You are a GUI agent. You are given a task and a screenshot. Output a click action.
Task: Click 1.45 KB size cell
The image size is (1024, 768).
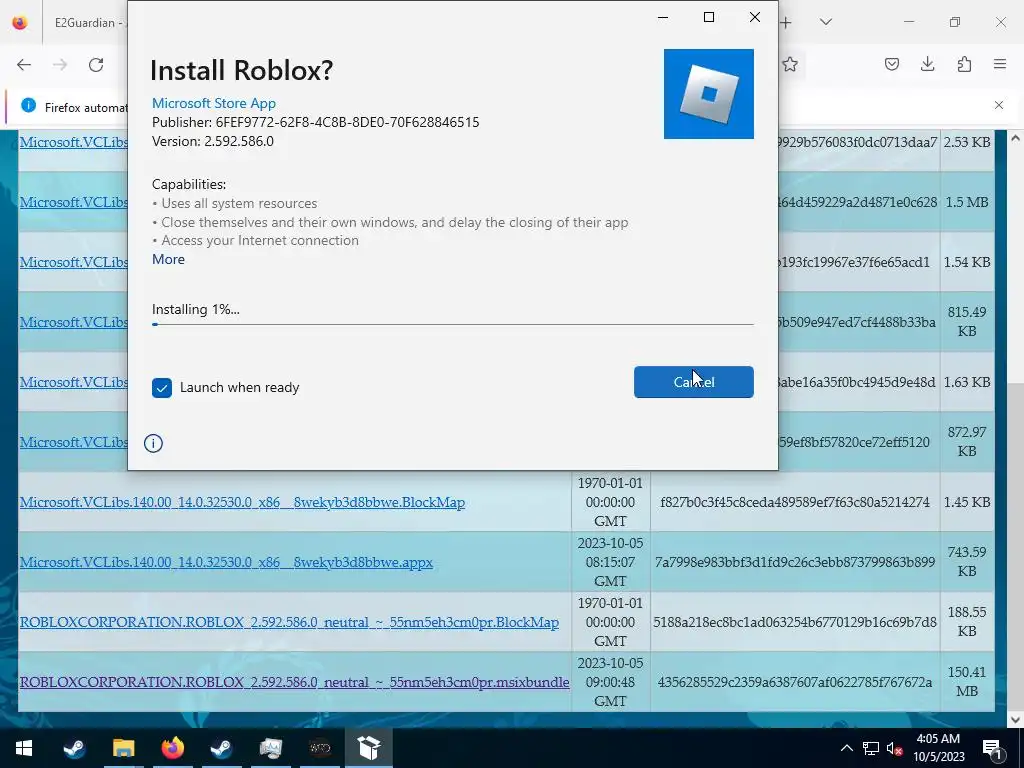[x=967, y=502]
